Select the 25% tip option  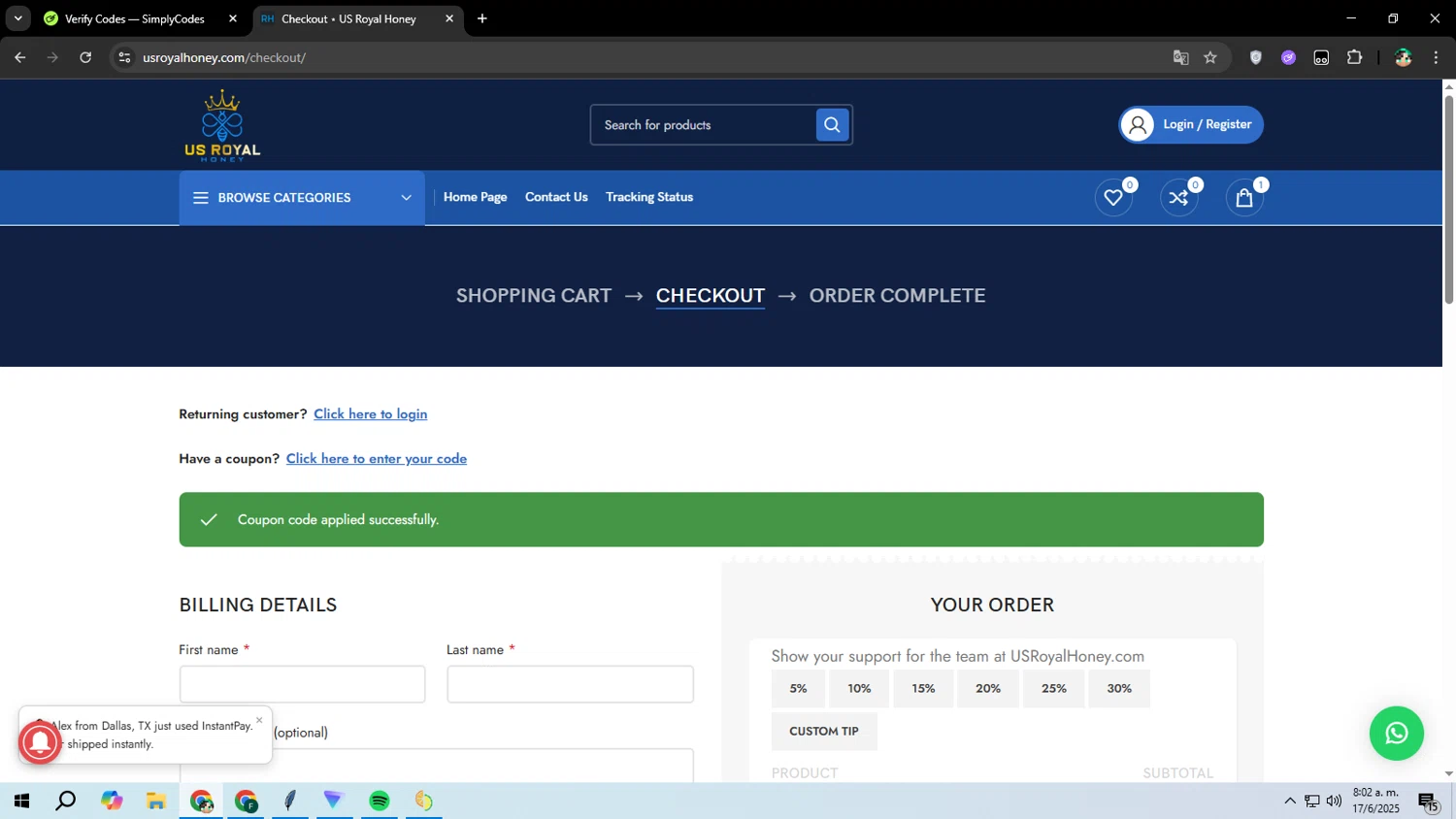(x=1053, y=689)
